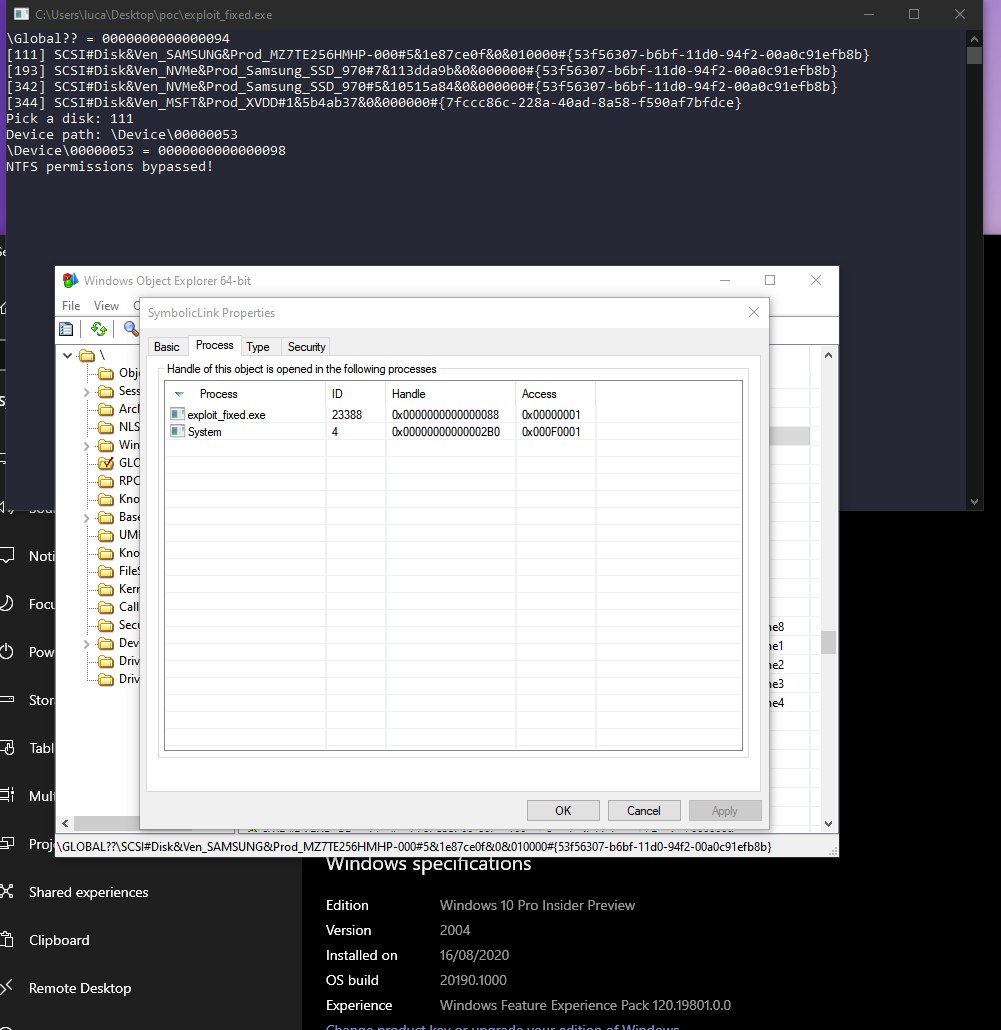Maximize the Windows Object Explorer window
This screenshot has height=1030, width=1001.
[770, 280]
